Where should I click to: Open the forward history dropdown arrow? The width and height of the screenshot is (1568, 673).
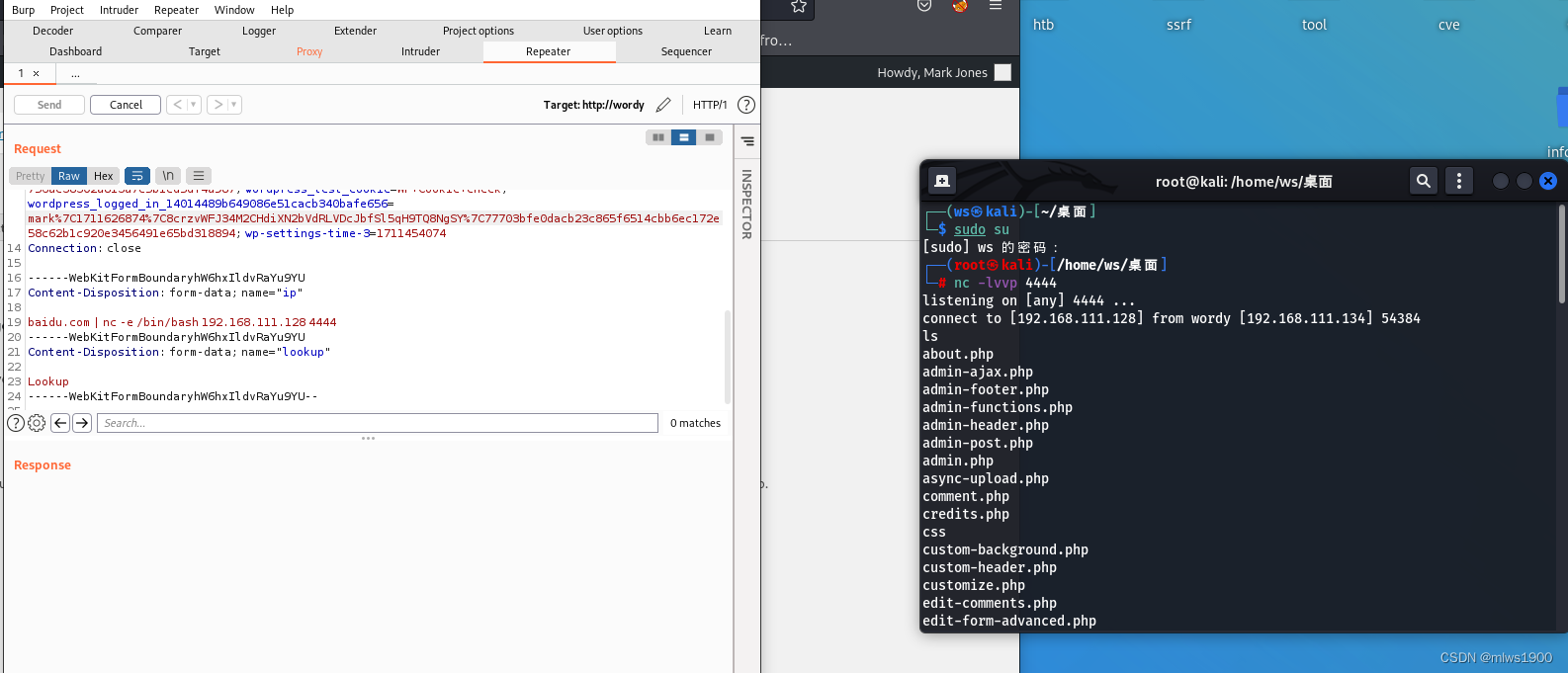tap(235, 105)
